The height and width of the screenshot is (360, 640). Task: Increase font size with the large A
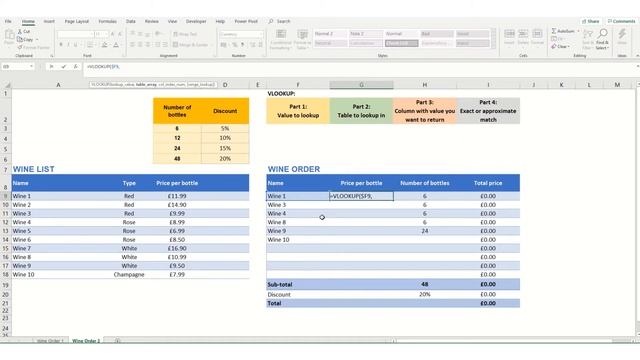click(113, 34)
